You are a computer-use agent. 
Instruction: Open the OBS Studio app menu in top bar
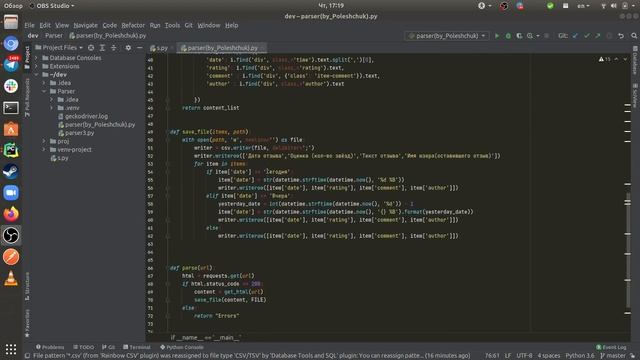pyautogui.click(x=52, y=6)
